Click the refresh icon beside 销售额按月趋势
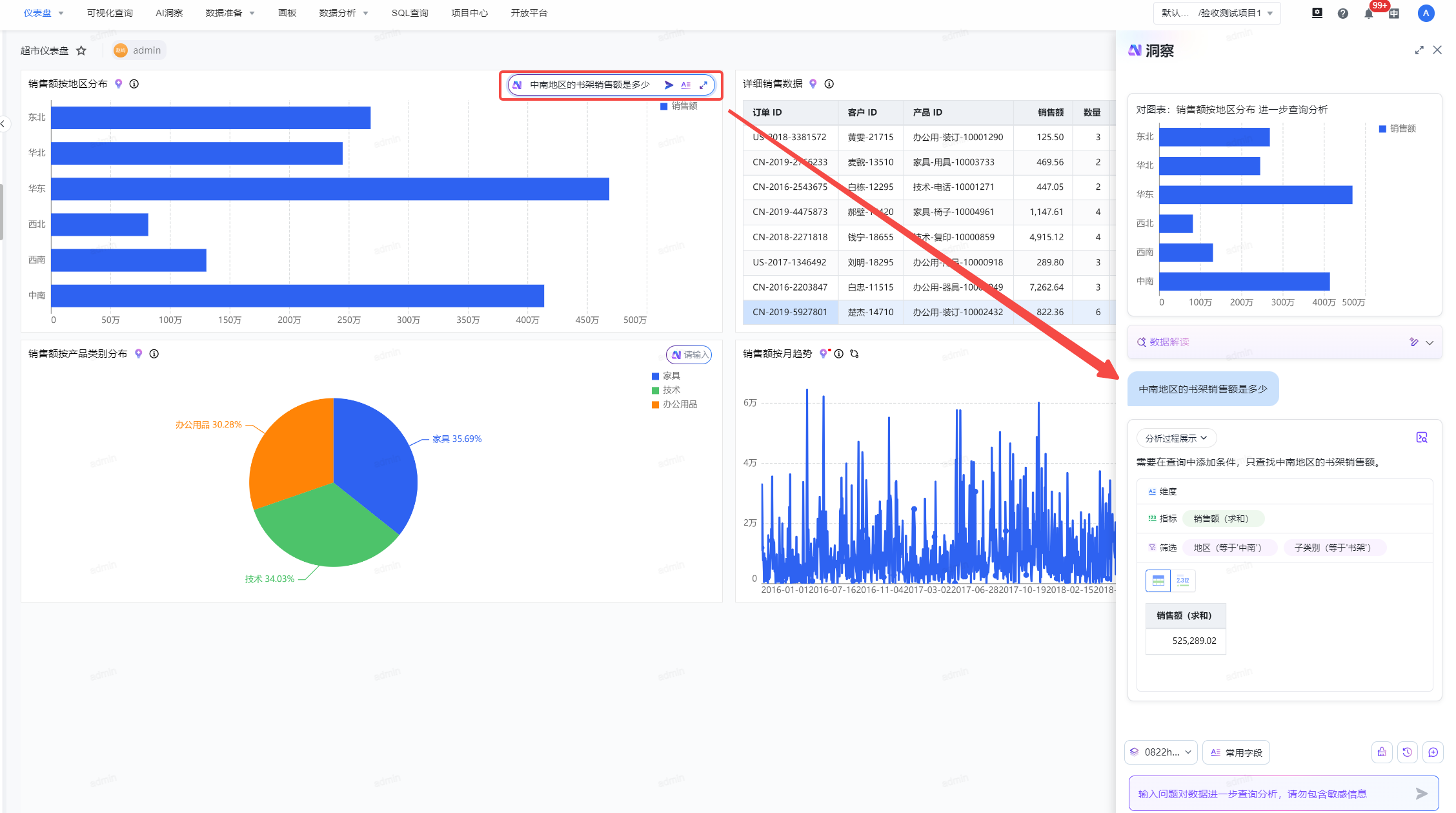 [854, 354]
